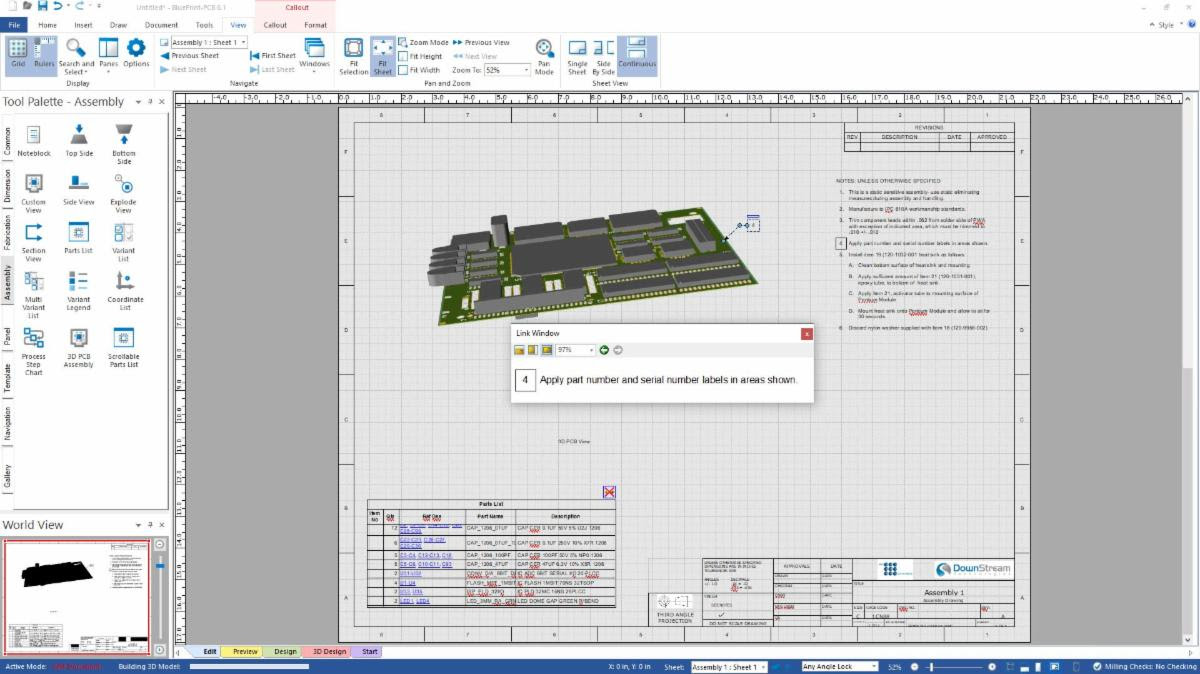Enable Zoom Mode checkbox
1200x674 pixels.
(402, 42)
